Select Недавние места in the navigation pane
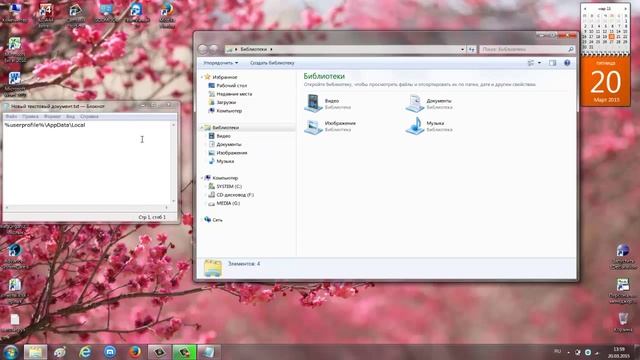640x360 pixels. pyautogui.click(x=230, y=94)
